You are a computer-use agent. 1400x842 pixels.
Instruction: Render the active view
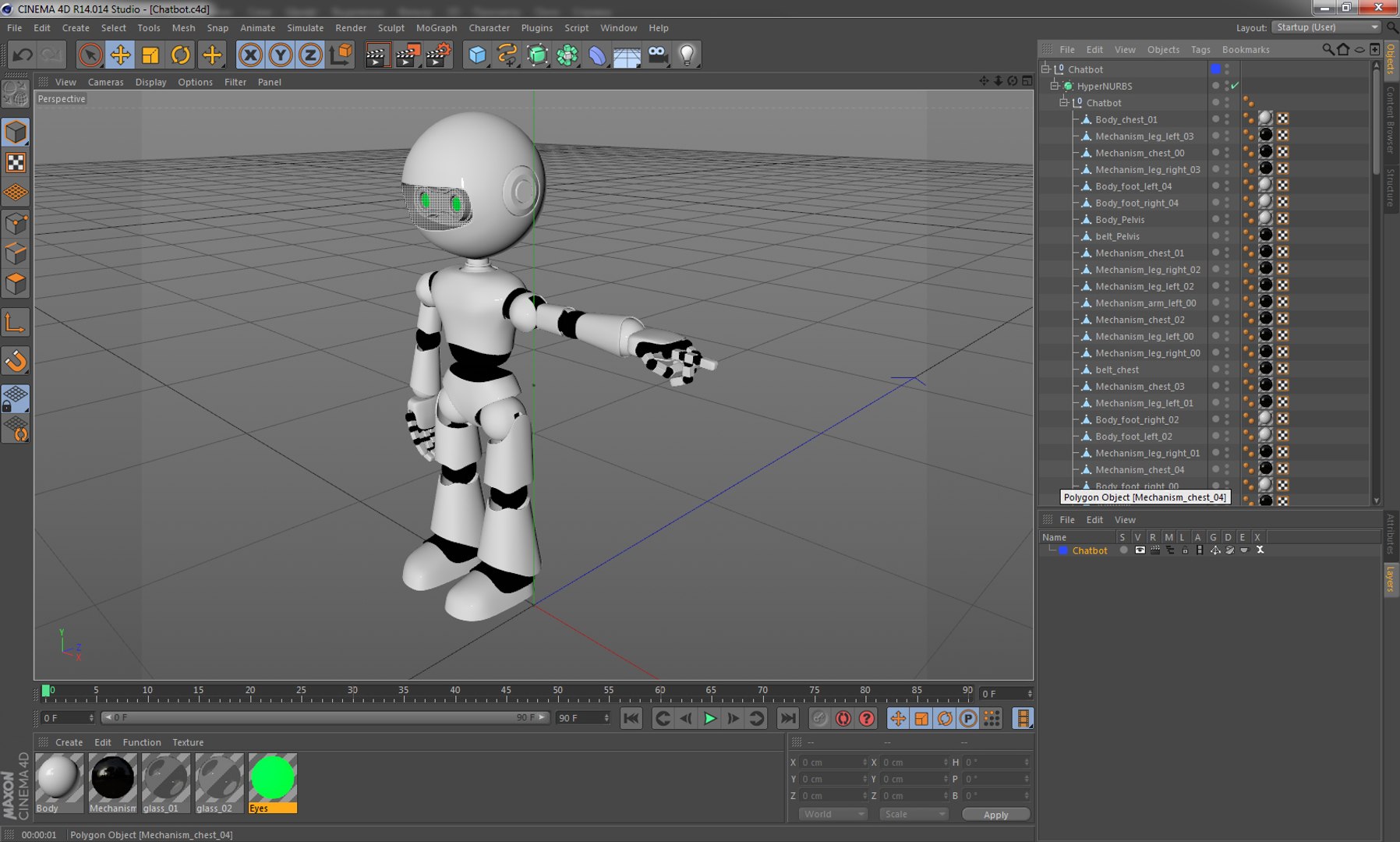tap(377, 55)
